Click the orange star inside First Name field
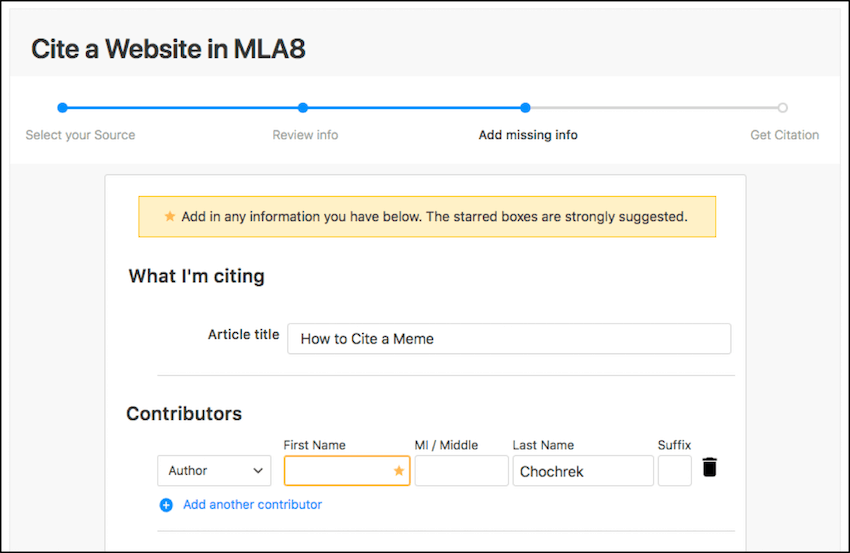The height and width of the screenshot is (553, 850). [x=398, y=470]
